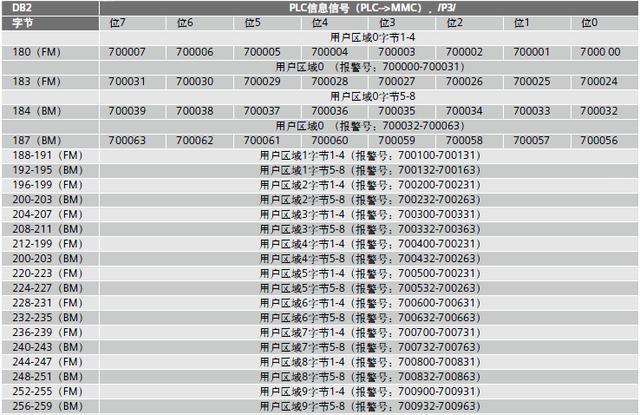Click 用户区域5字节5-8 alarm 700532-700263 entry
This screenshot has height=415, width=640.
pyautogui.click(x=370, y=288)
